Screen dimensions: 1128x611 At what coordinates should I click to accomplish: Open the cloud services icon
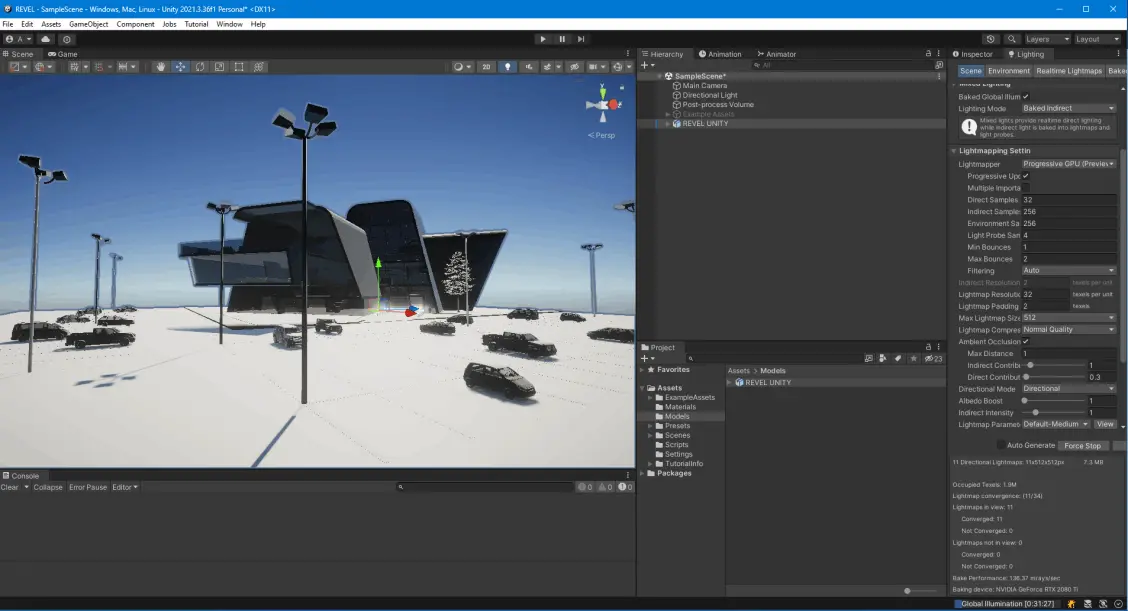(45, 39)
